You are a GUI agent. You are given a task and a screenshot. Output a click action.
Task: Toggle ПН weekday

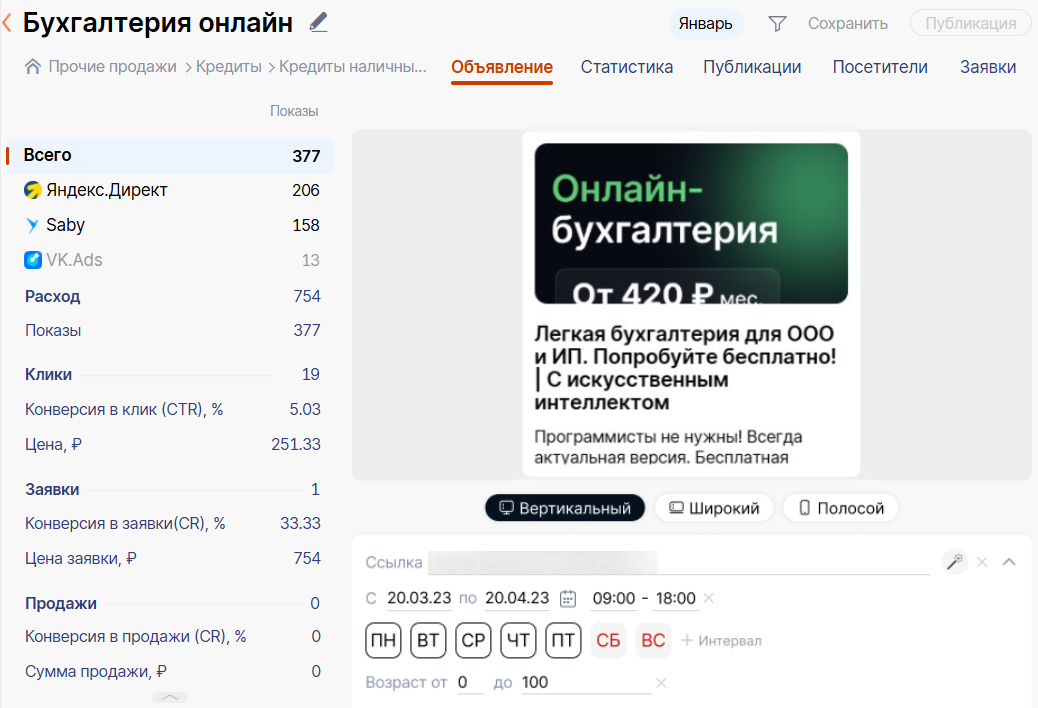tap(383, 641)
